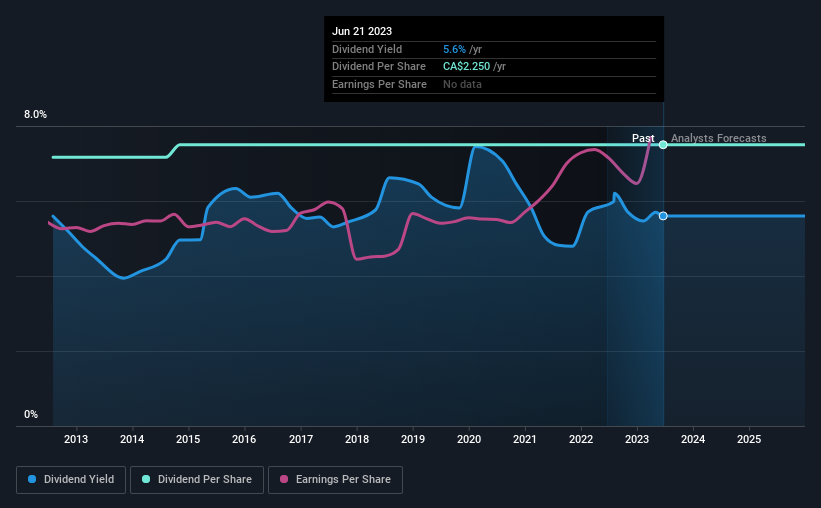
Task: Click the 2019 x-axis label
Action: point(413,439)
